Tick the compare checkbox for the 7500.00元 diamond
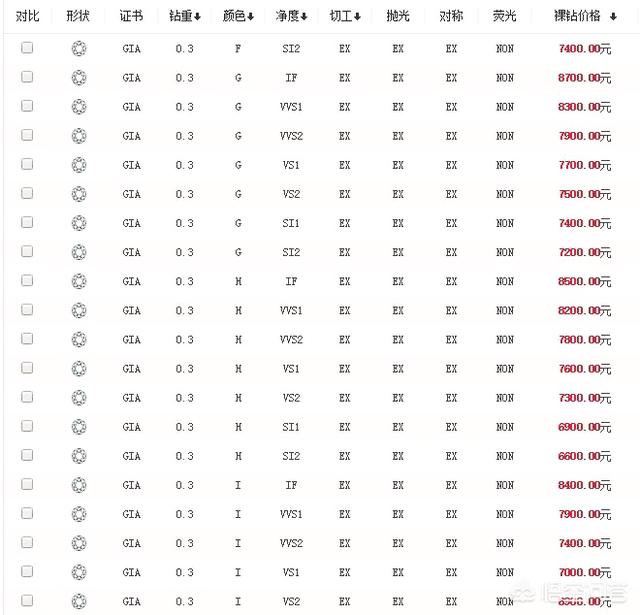 coord(27,194)
